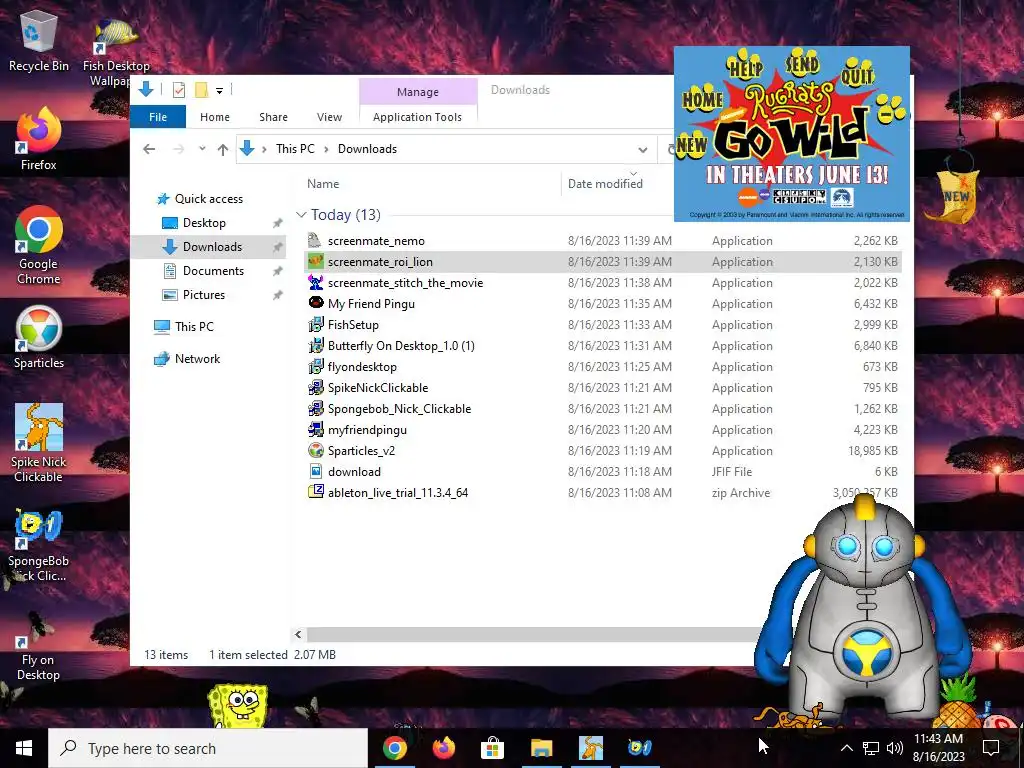Open the File menu tab
The image size is (1024, 768).
tap(158, 117)
